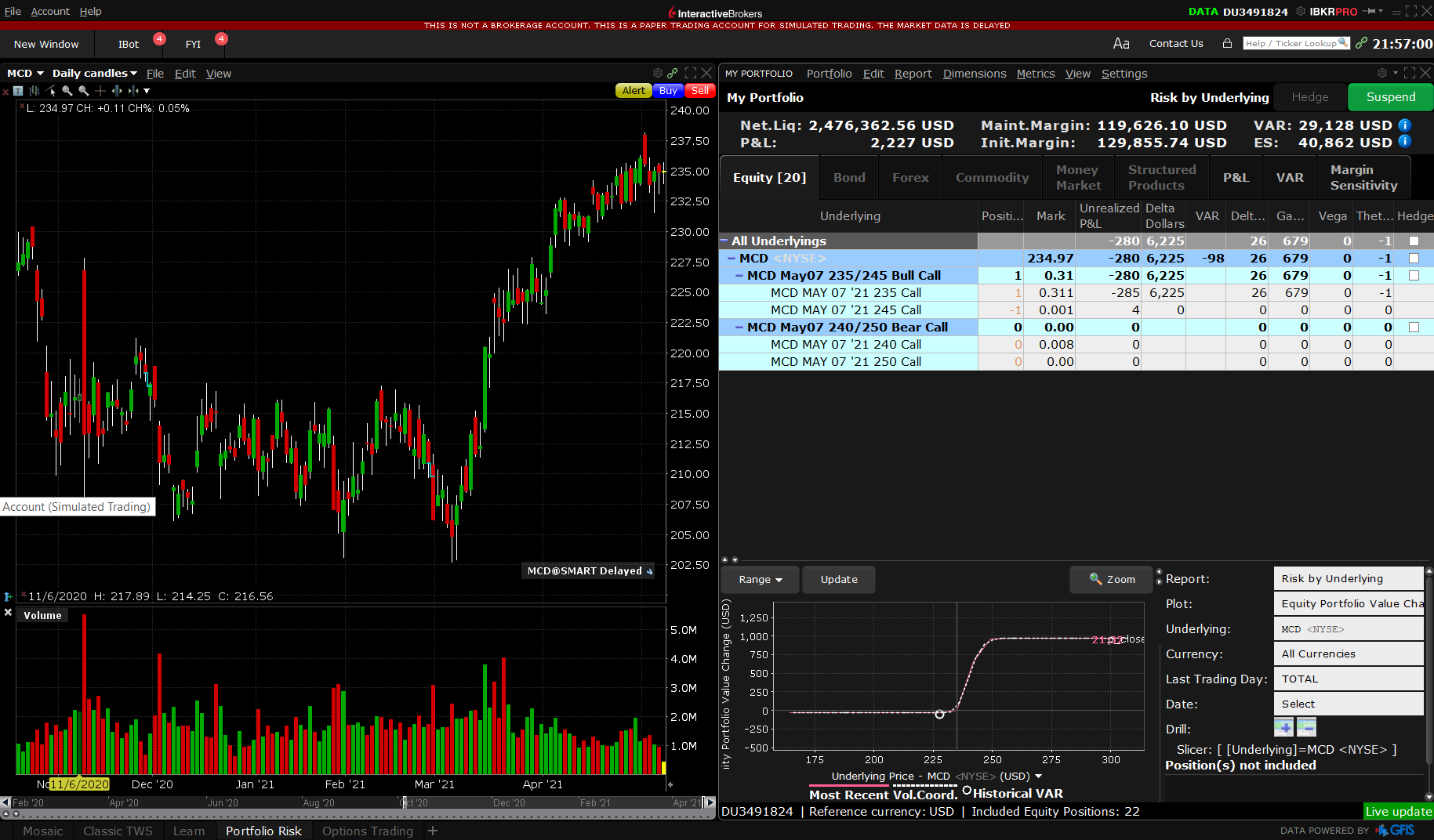This screenshot has height=840, width=1434.
Task: Open the chart panel View menu
Action: (x=219, y=74)
